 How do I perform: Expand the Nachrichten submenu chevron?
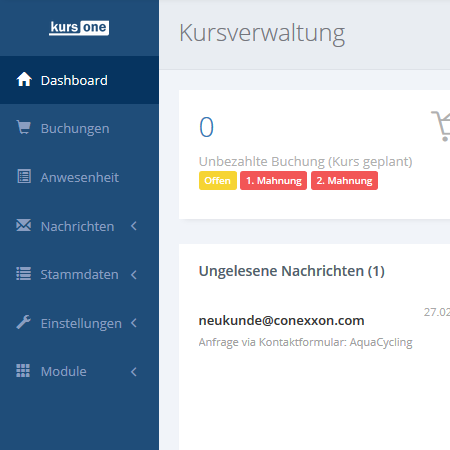(x=134, y=226)
